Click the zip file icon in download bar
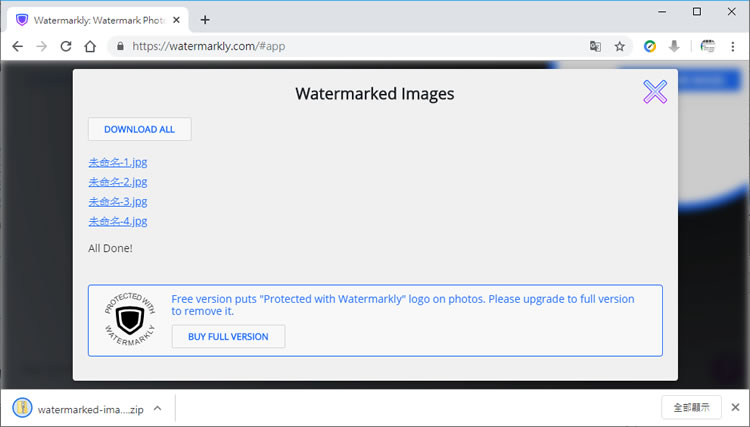750x427 pixels. [22, 408]
